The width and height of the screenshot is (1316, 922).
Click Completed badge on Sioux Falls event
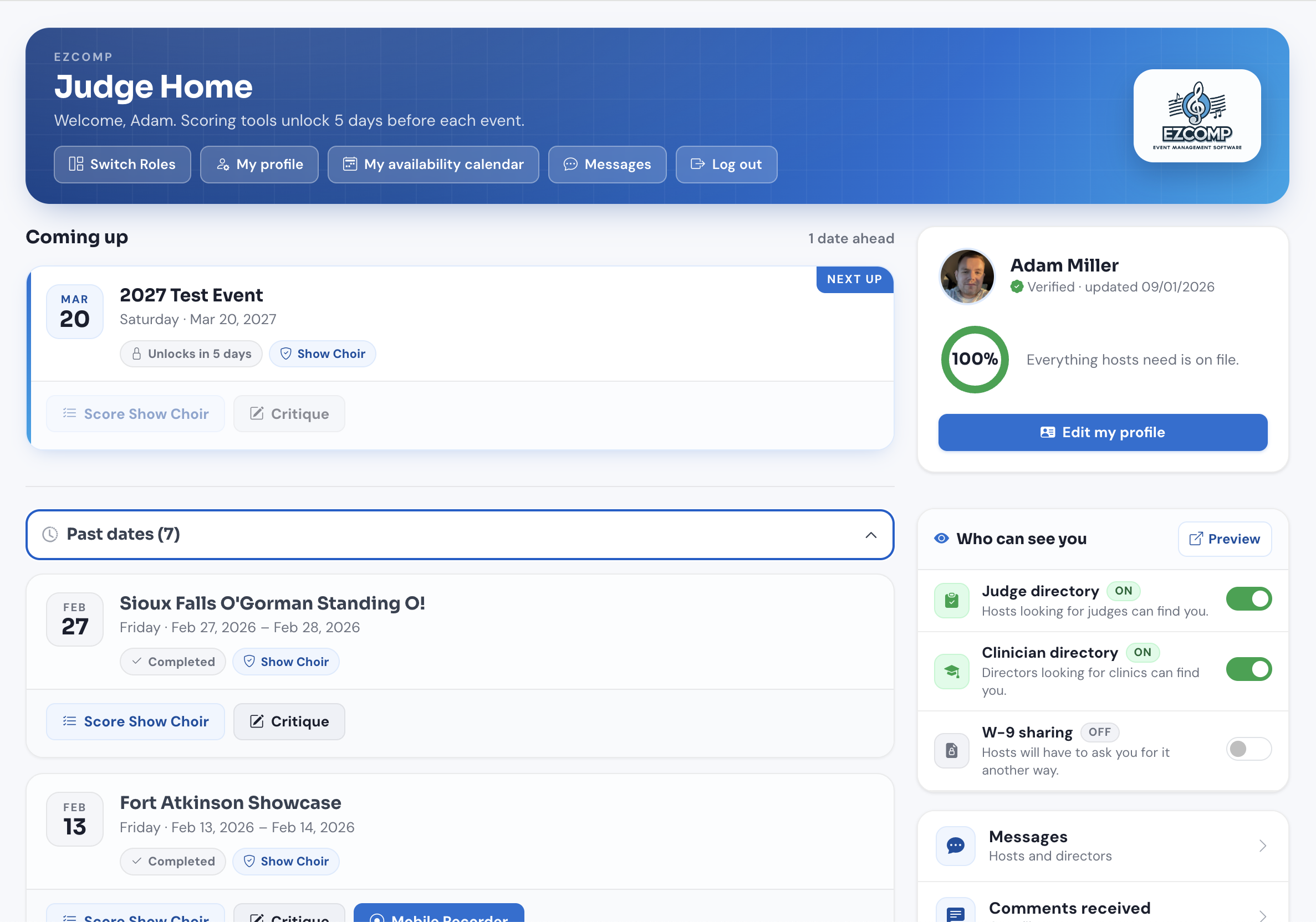pos(172,662)
